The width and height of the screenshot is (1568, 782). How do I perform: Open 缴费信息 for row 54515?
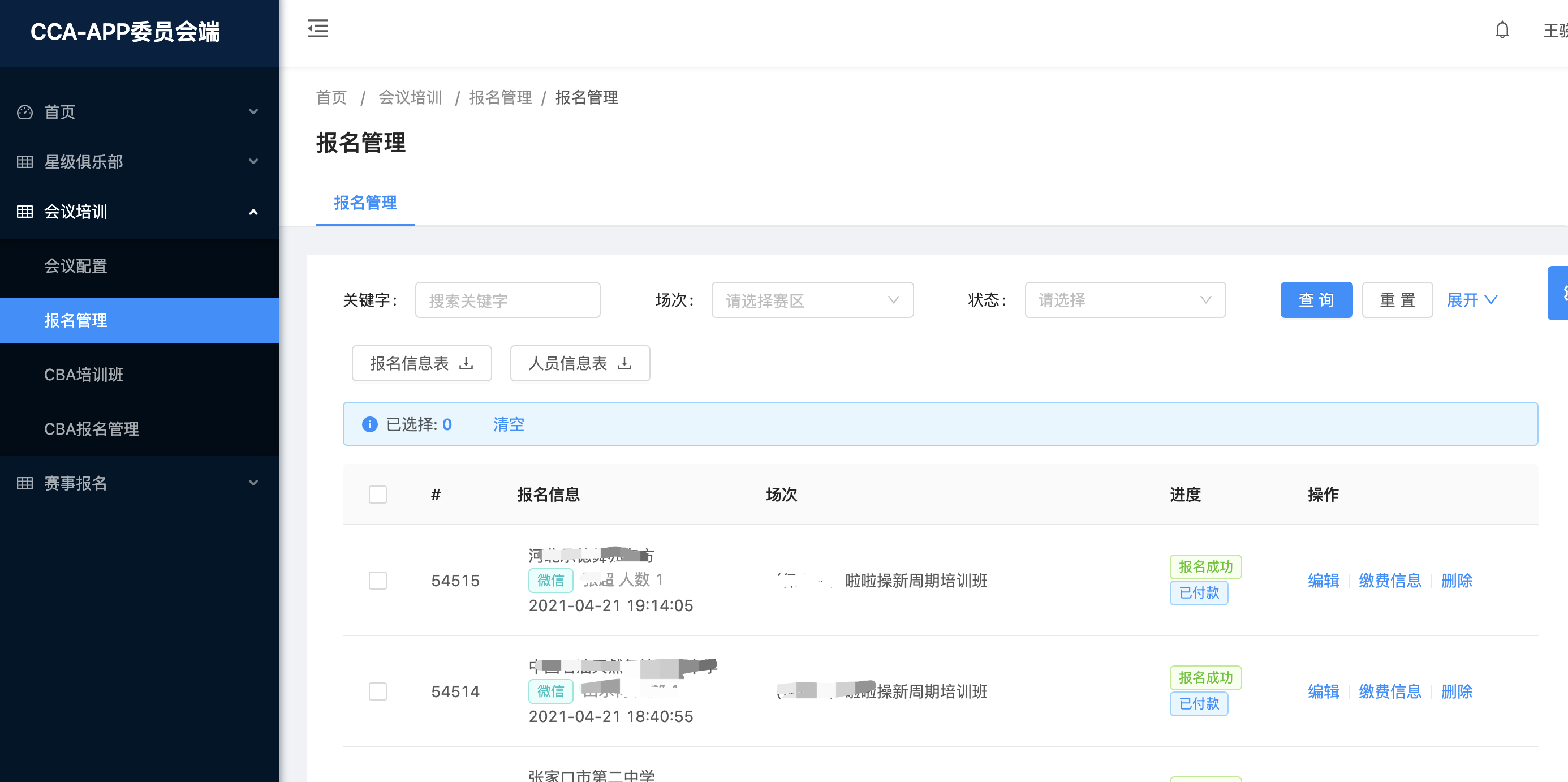(x=1390, y=581)
